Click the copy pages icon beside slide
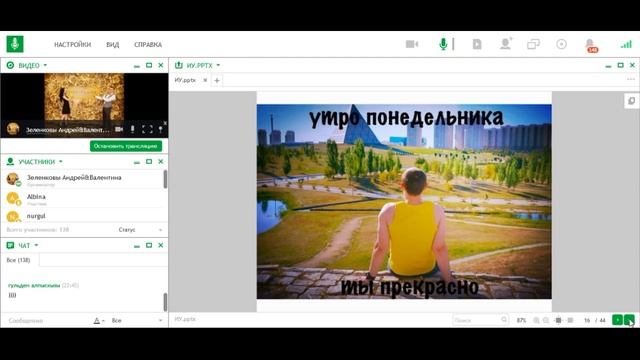The height and width of the screenshot is (360, 640). coord(631,101)
